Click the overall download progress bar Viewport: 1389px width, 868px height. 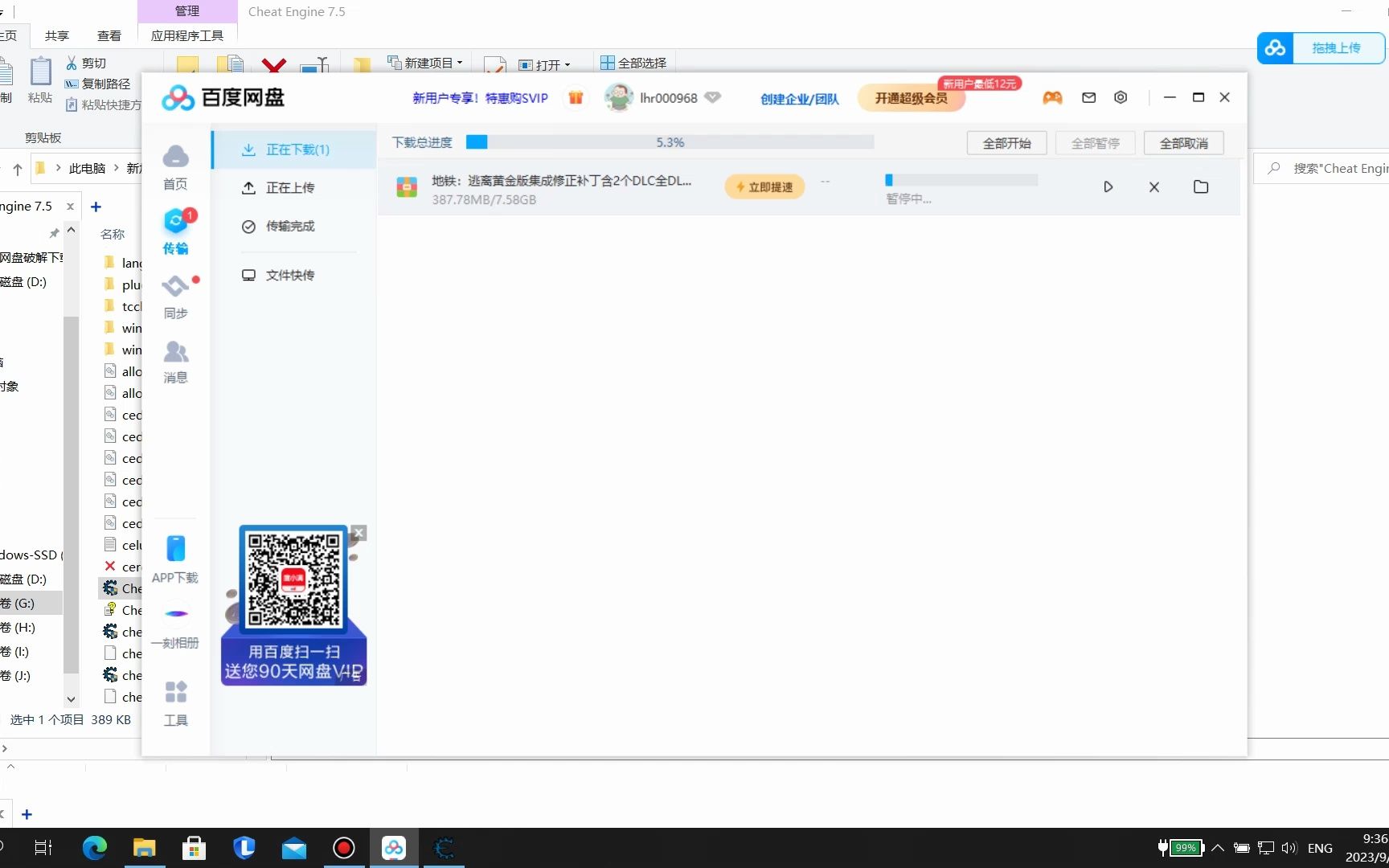(x=670, y=142)
